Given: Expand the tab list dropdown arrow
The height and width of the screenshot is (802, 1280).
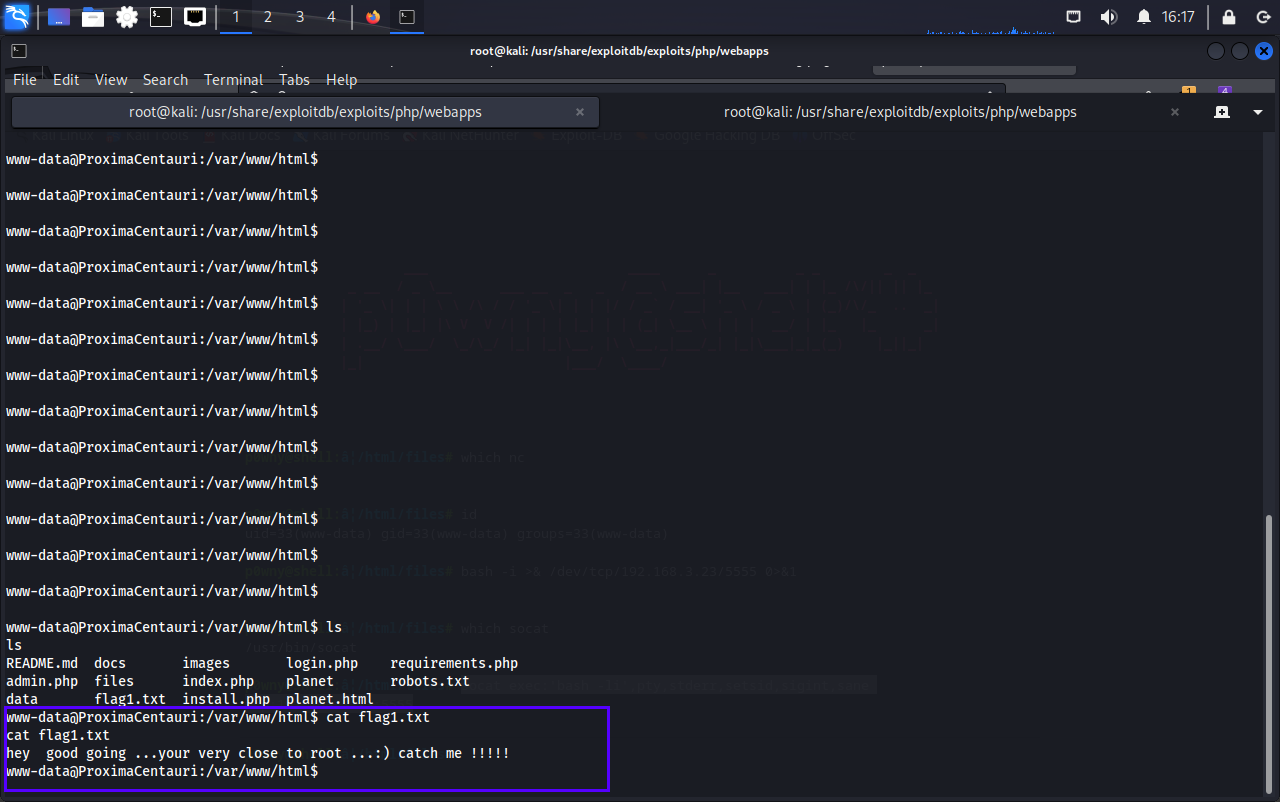Looking at the screenshot, I should 1258,112.
